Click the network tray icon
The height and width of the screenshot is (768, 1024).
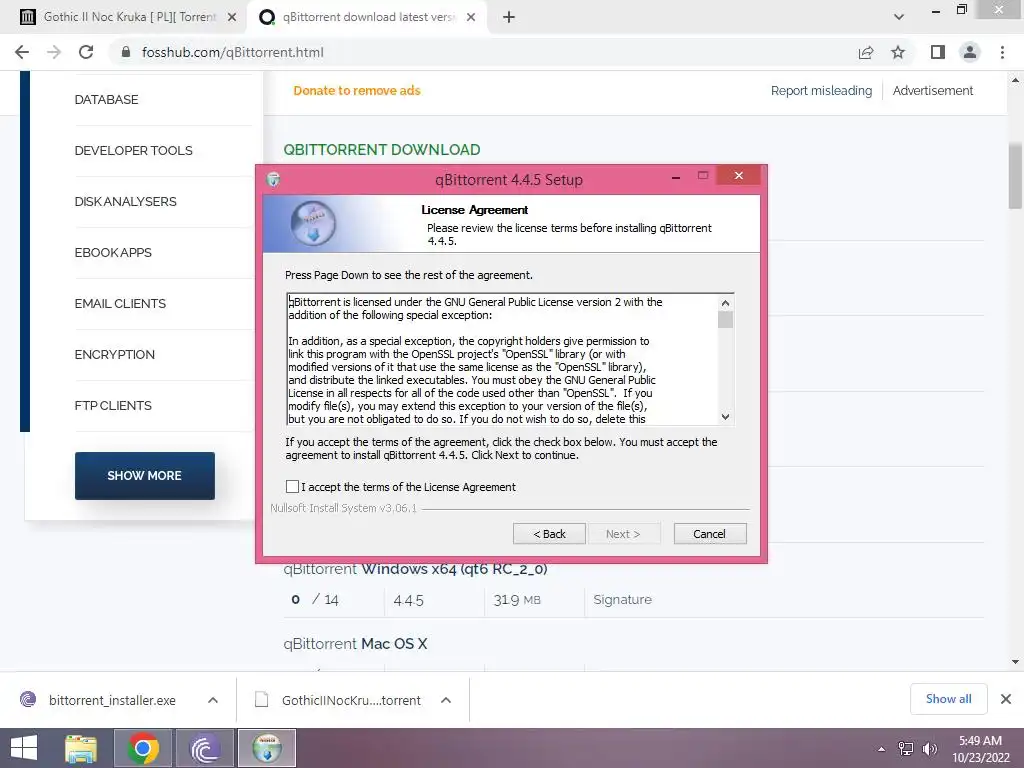pyautogui.click(x=906, y=749)
